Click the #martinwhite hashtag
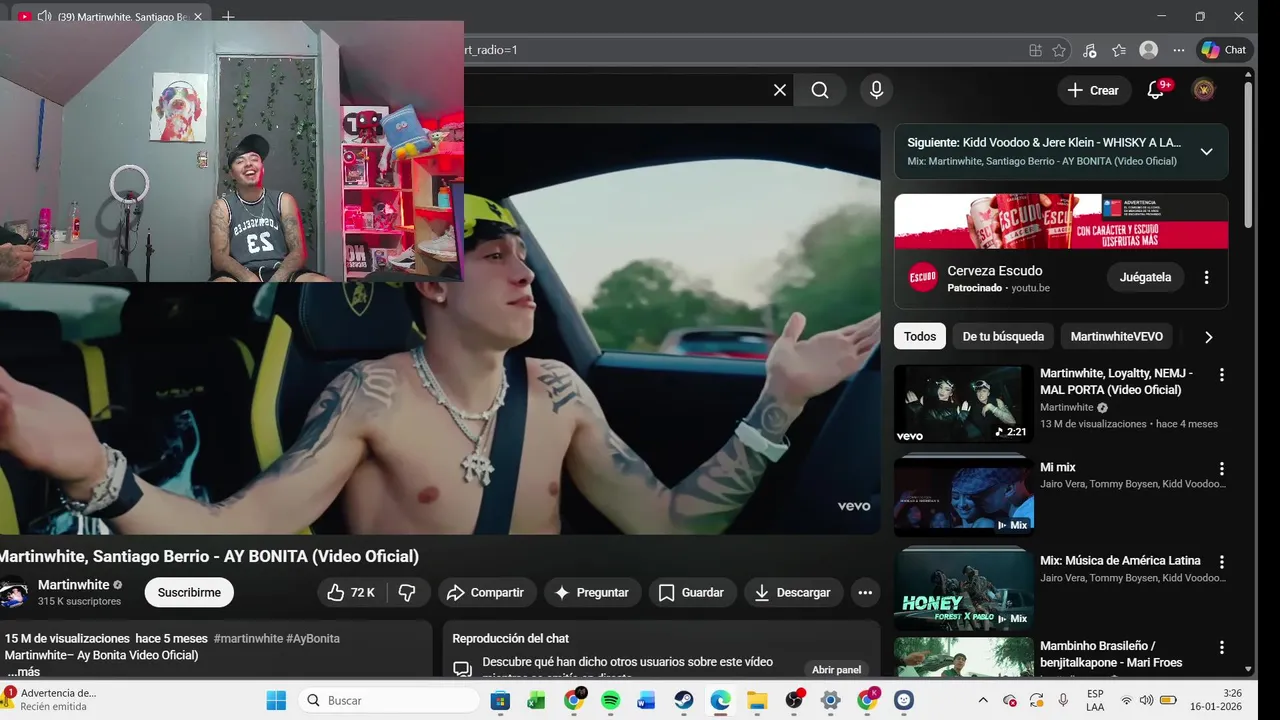Image resolution: width=1280 pixels, height=720 pixels. (x=248, y=638)
